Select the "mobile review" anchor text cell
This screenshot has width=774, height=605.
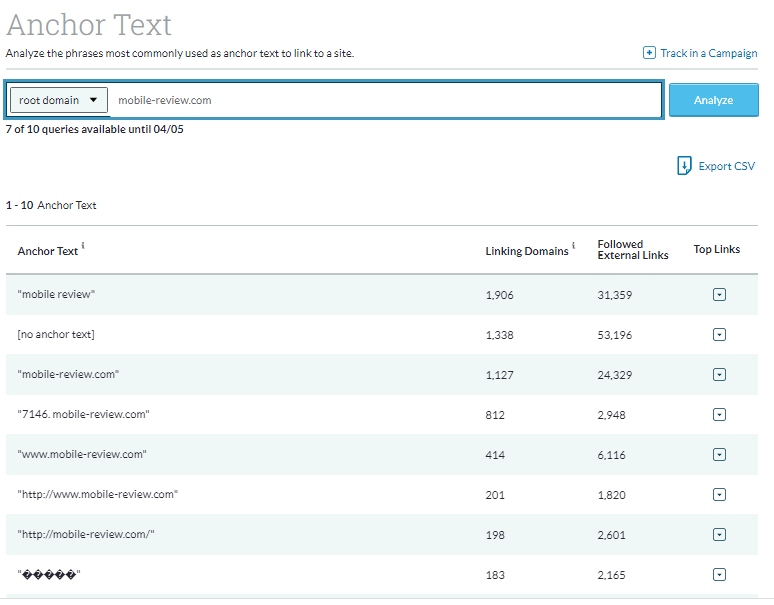click(x=56, y=294)
